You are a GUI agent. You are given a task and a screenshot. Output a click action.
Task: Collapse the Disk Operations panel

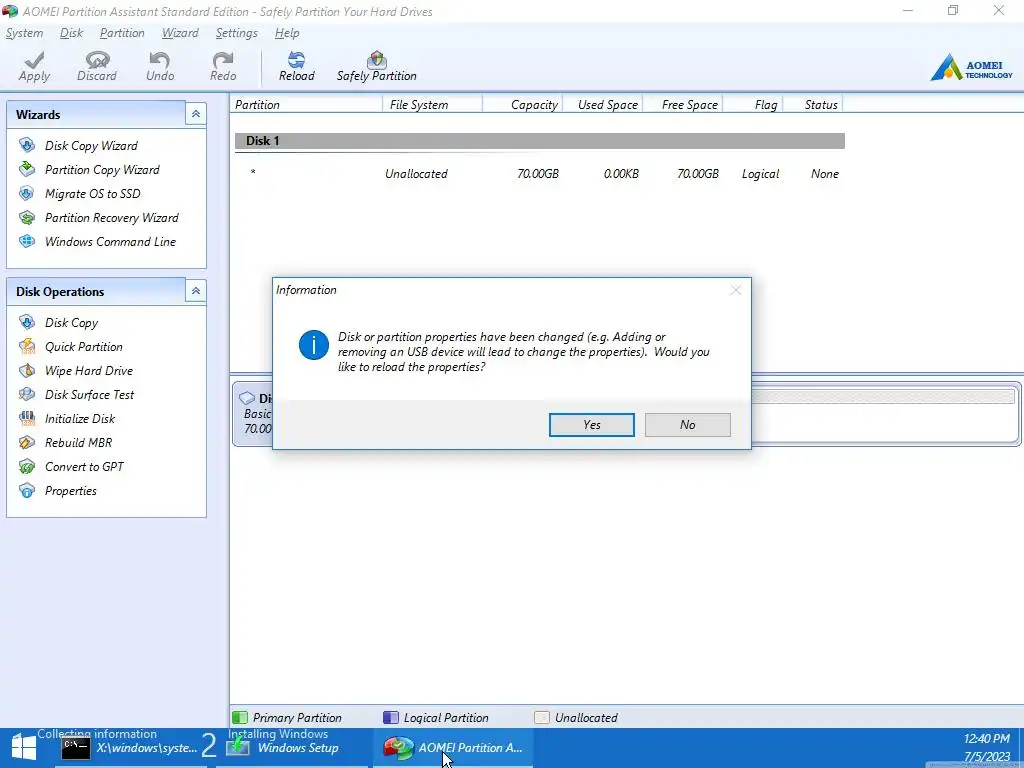pyautogui.click(x=195, y=291)
